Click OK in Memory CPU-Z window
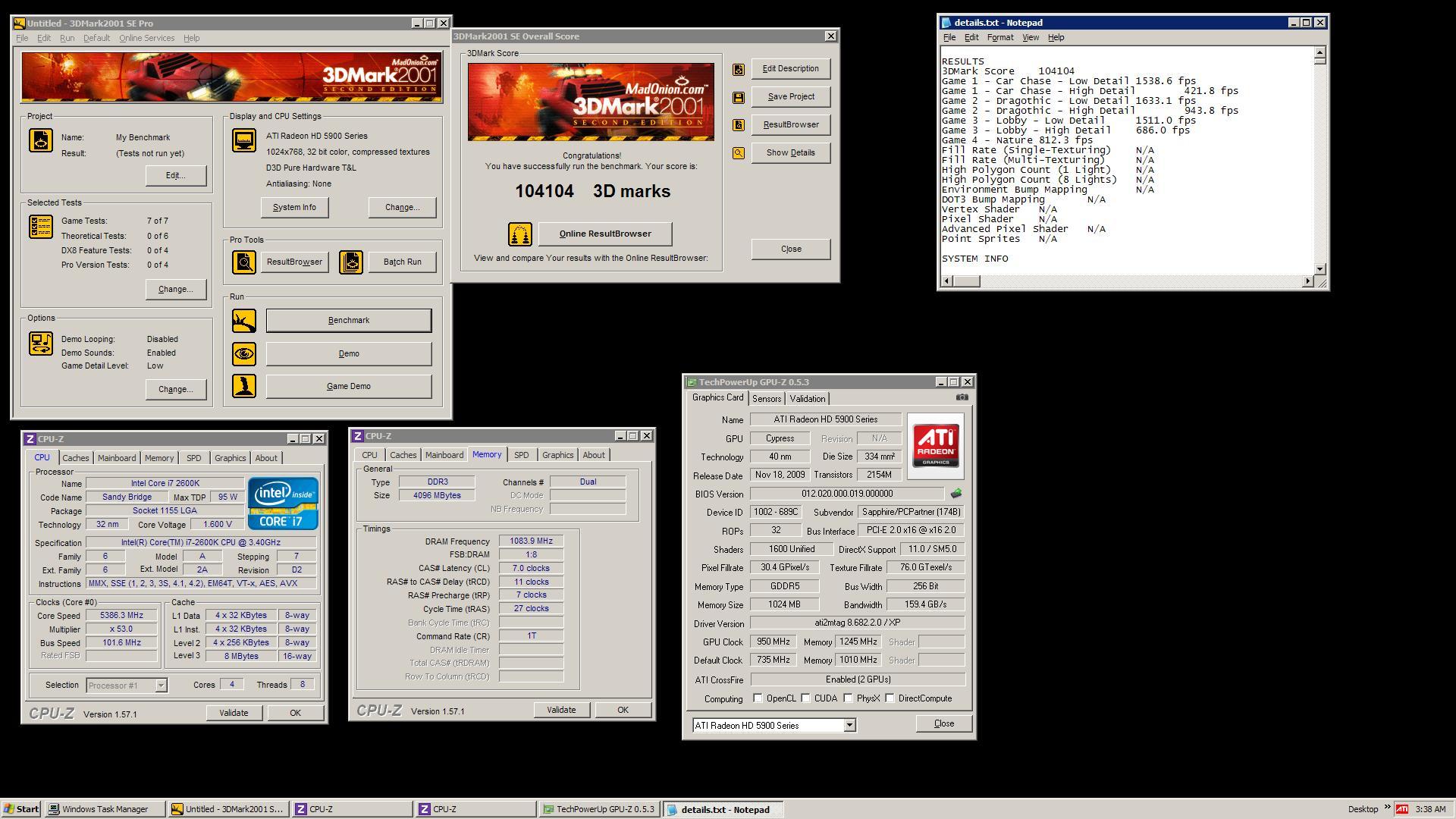 click(x=623, y=710)
